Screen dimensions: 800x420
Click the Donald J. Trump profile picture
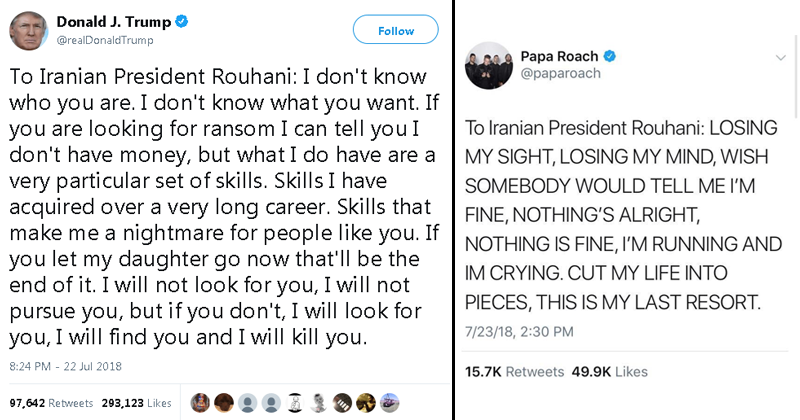(28, 31)
